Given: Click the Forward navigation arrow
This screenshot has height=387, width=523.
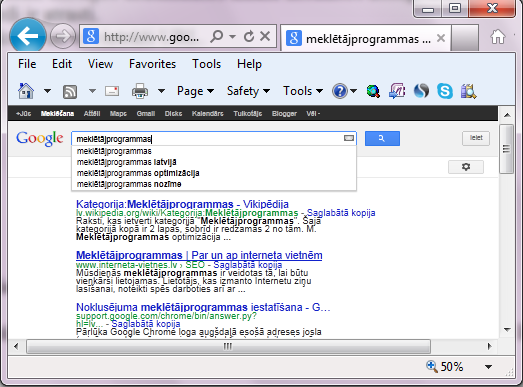Looking at the screenshot, I should pos(63,36).
